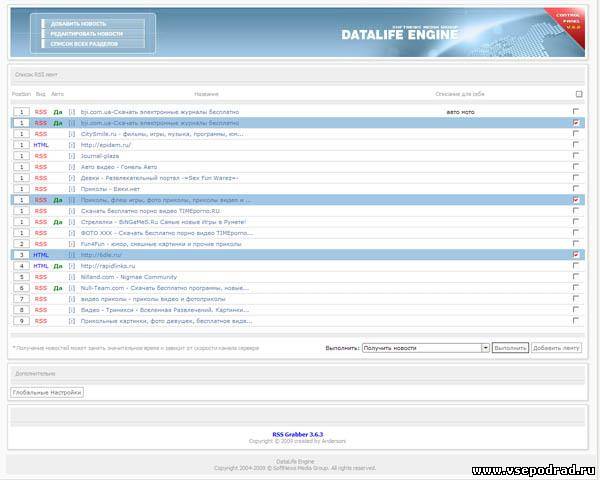Open info [i] for Null-Team.com feed
Image resolution: width=600 pixels, height=480 pixels.
72,288
